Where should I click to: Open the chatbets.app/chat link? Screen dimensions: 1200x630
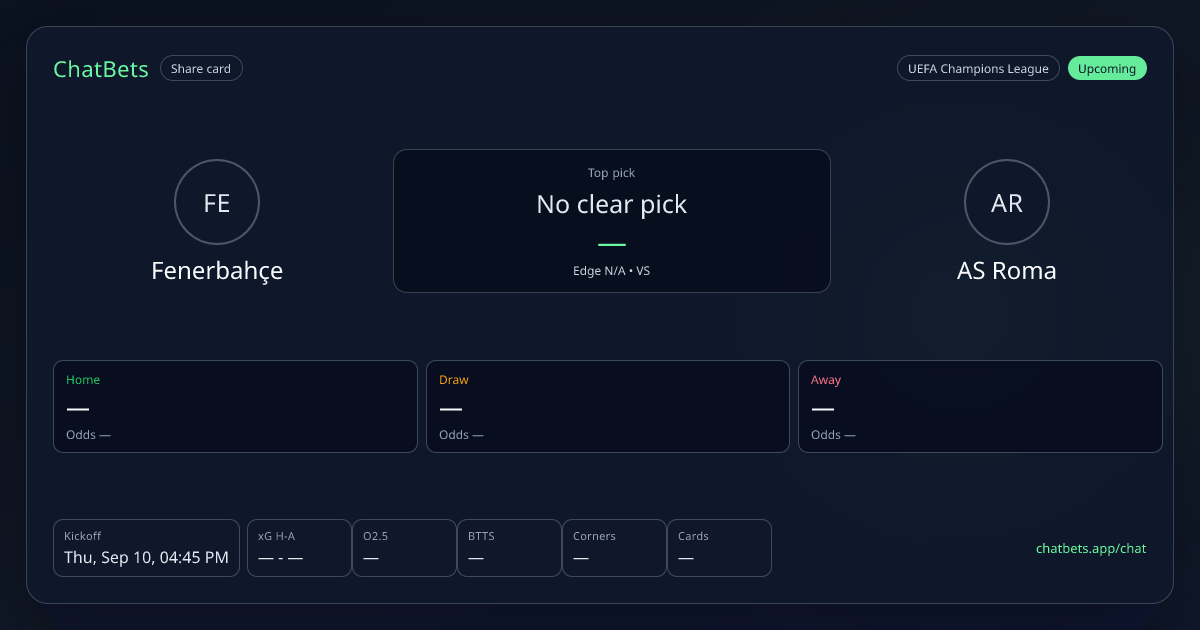(1091, 549)
